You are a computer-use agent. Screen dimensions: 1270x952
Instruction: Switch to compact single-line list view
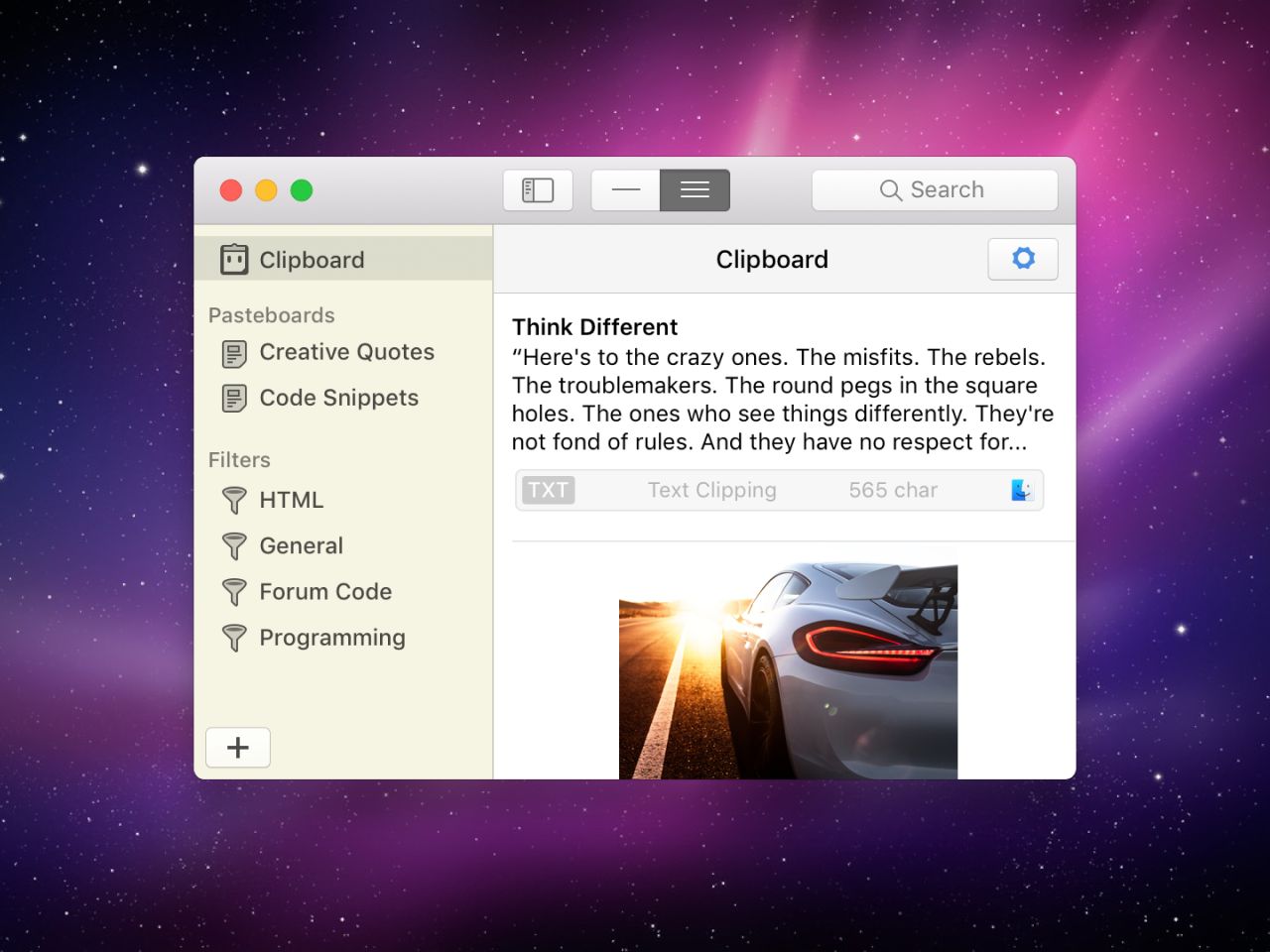click(626, 190)
